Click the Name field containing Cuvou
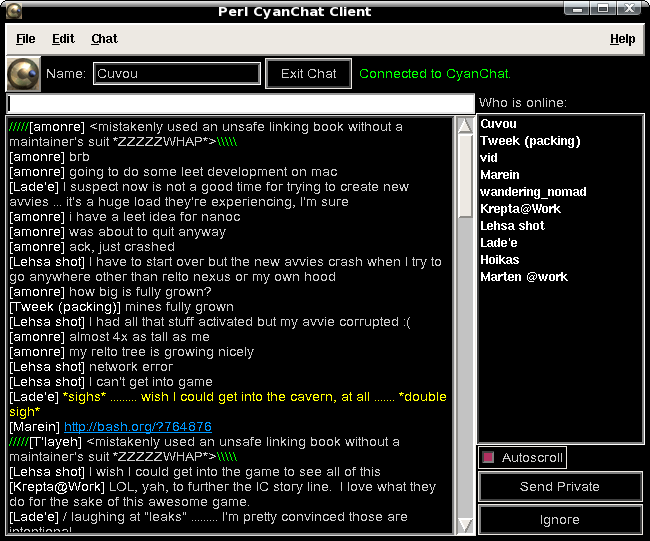650x541 pixels. (177, 74)
